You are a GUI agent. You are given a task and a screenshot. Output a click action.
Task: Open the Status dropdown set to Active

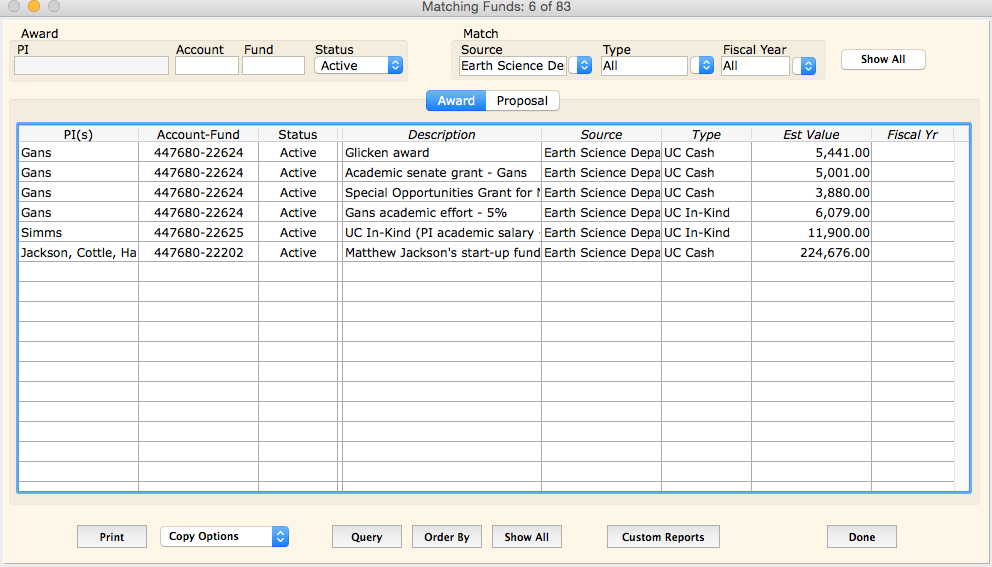pos(358,66)
